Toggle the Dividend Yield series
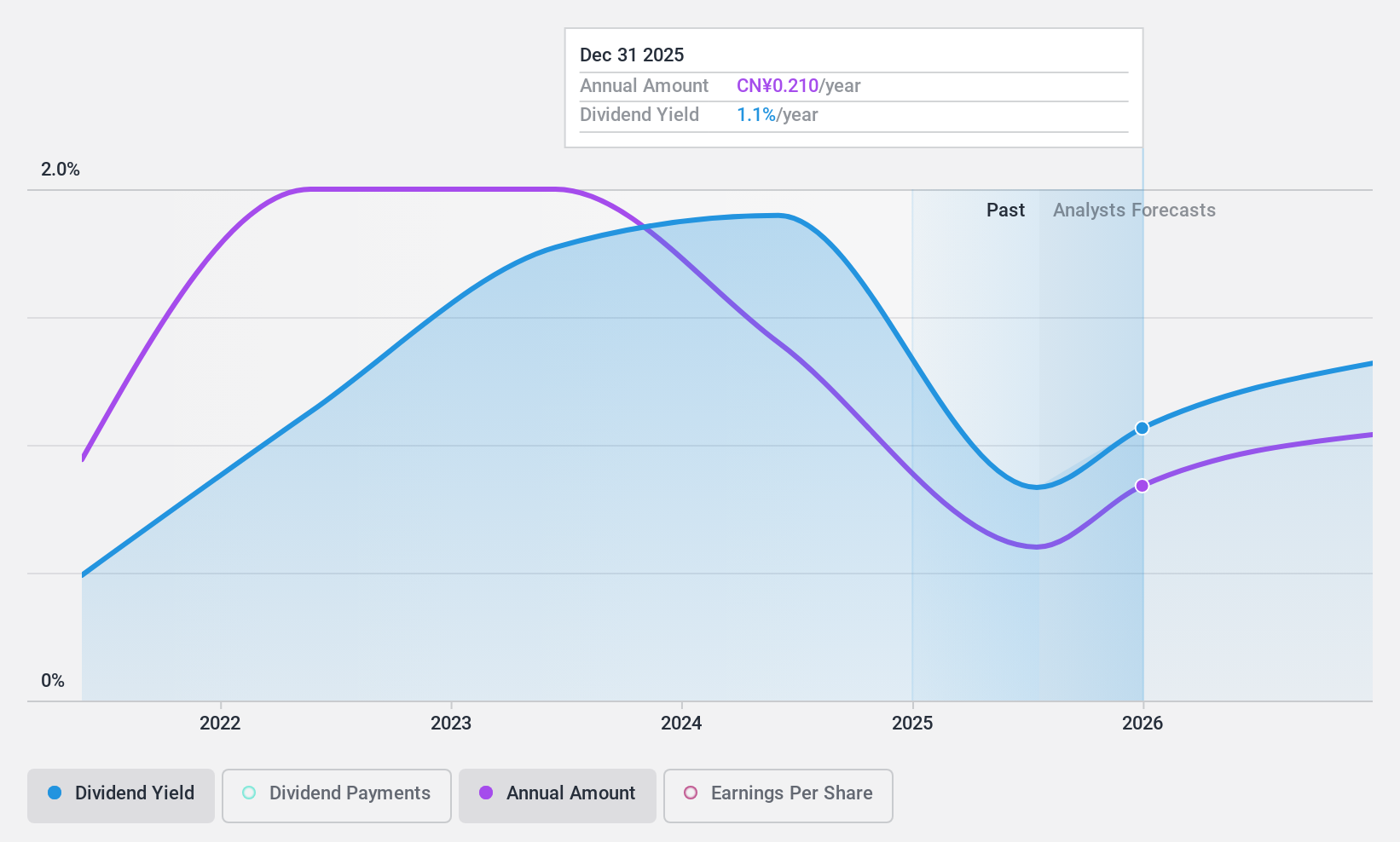Screen dimensions: 1400x842 pyautogui.click(x=121, y=796)
